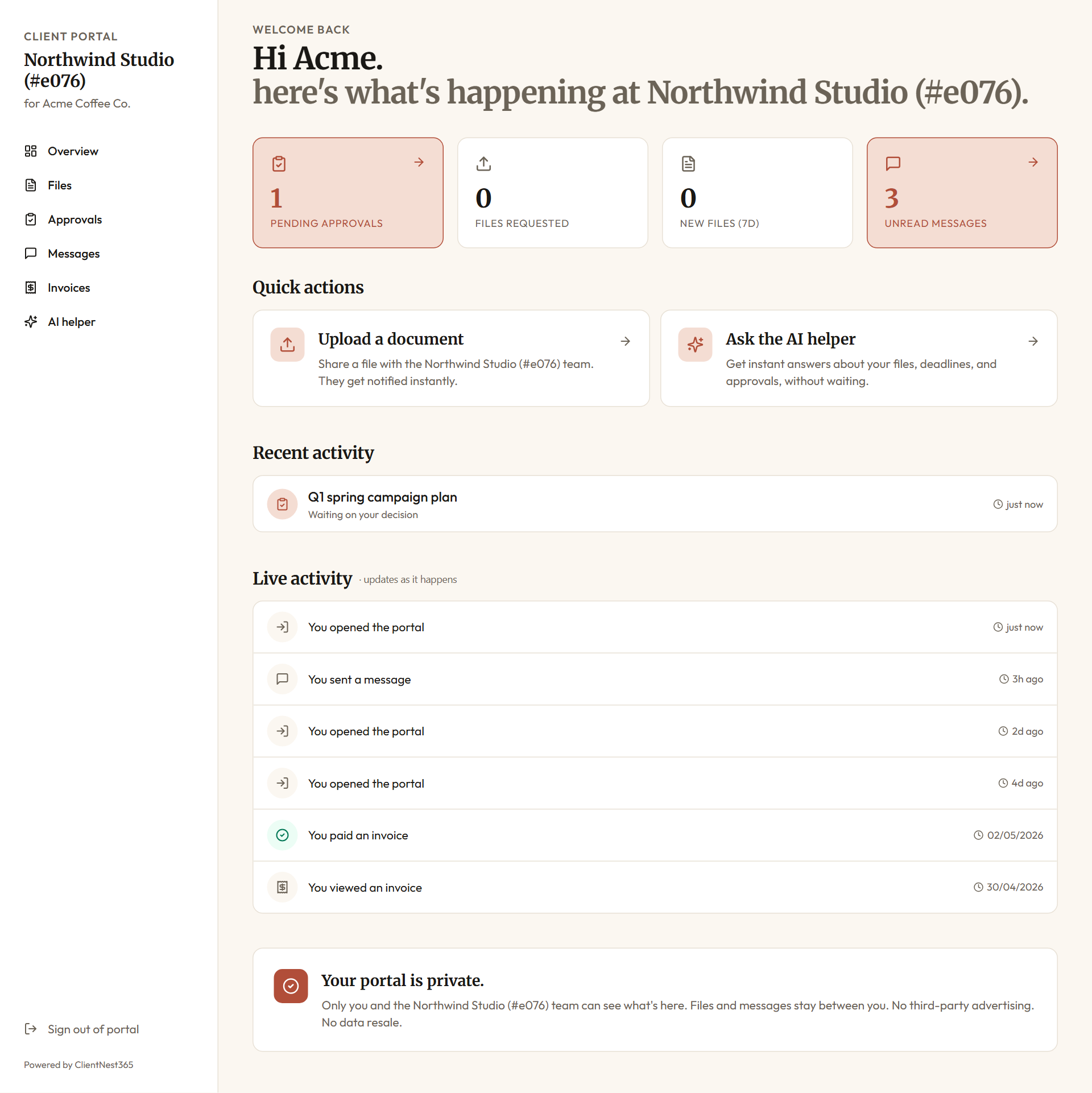Click 'You sent a message' entry
This screenshot has width=1092, height=1093.
click(x=655, y=680)
